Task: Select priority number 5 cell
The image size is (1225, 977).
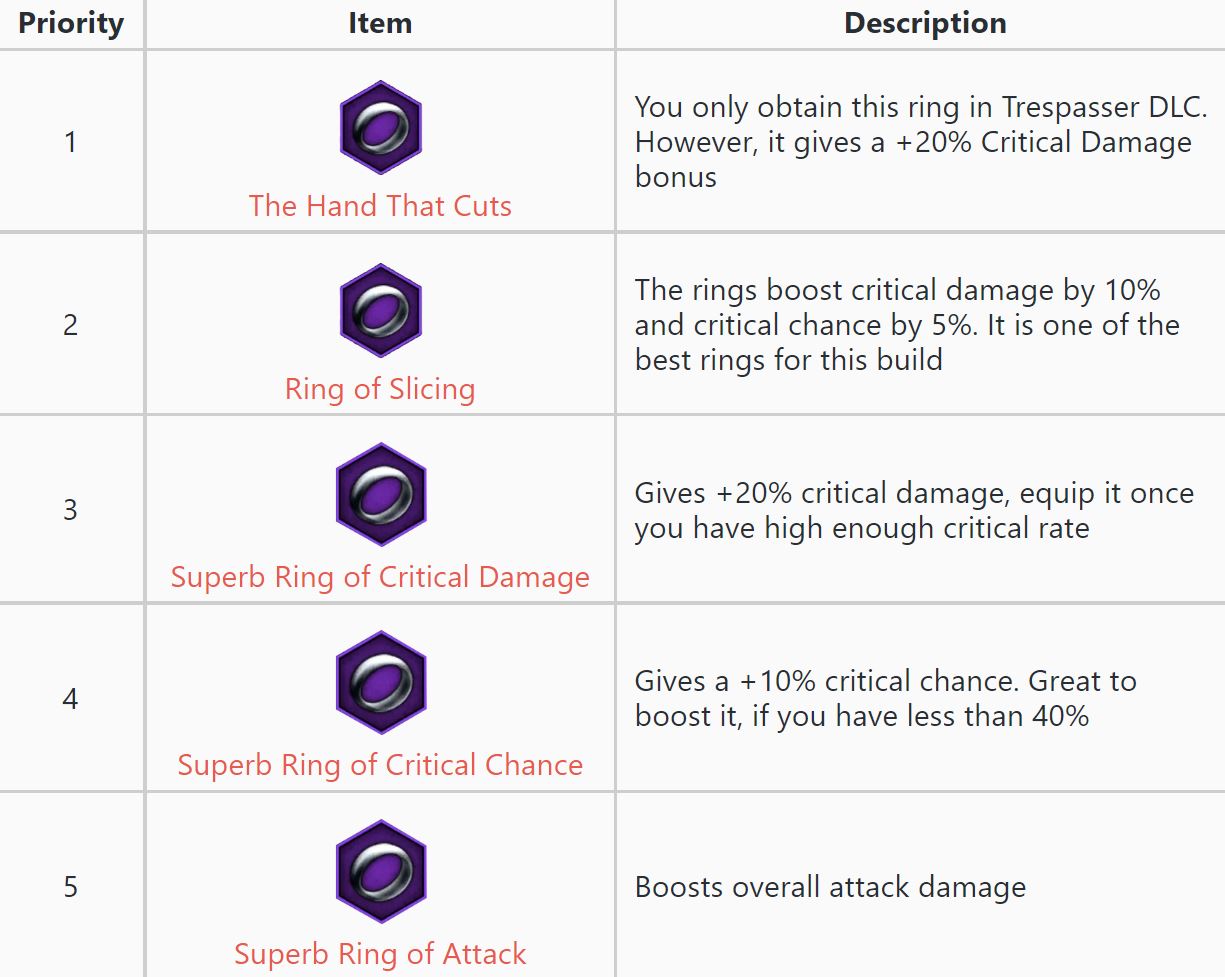Action: click(x=71, y=887)
